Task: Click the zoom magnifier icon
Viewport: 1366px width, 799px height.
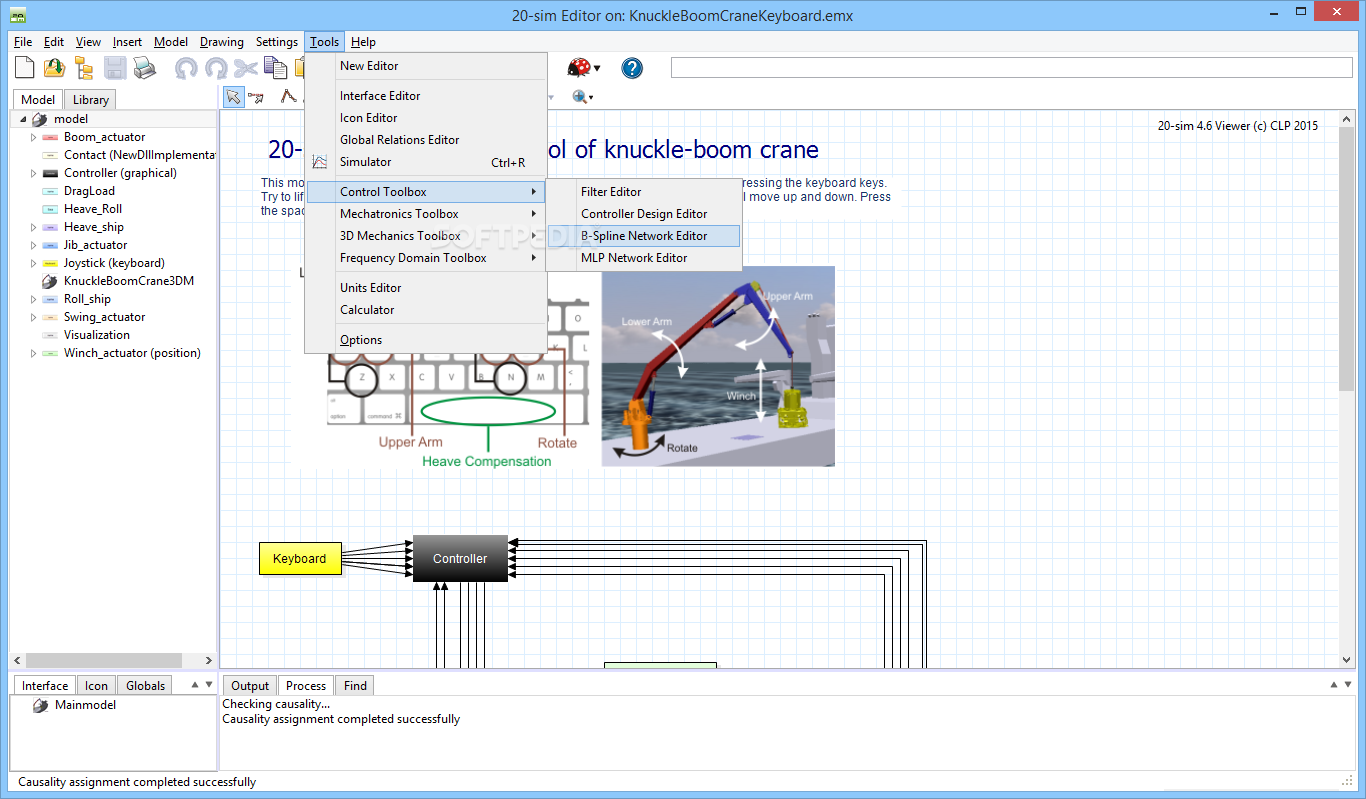Action: 579,97
